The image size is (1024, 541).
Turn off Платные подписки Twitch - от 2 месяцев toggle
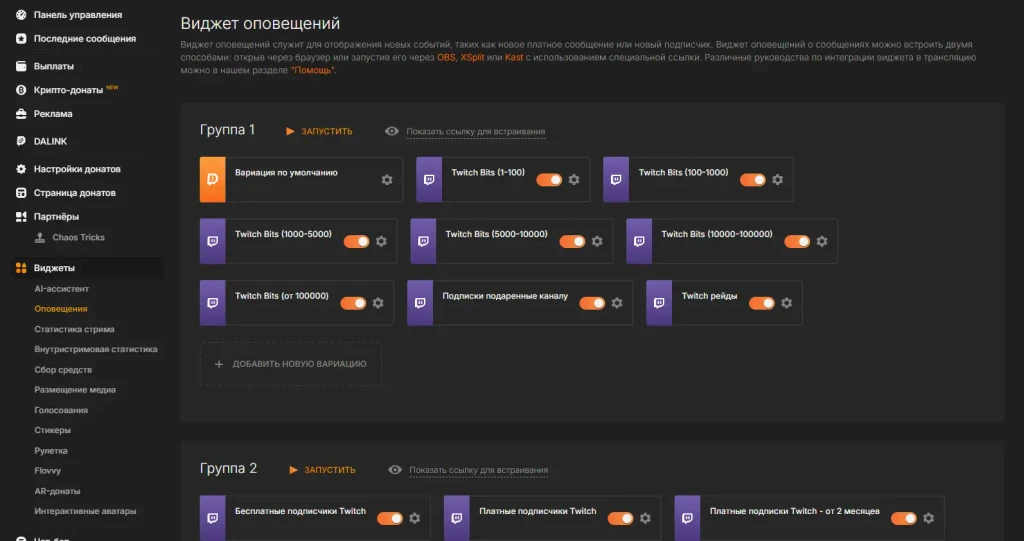point(904,518)
